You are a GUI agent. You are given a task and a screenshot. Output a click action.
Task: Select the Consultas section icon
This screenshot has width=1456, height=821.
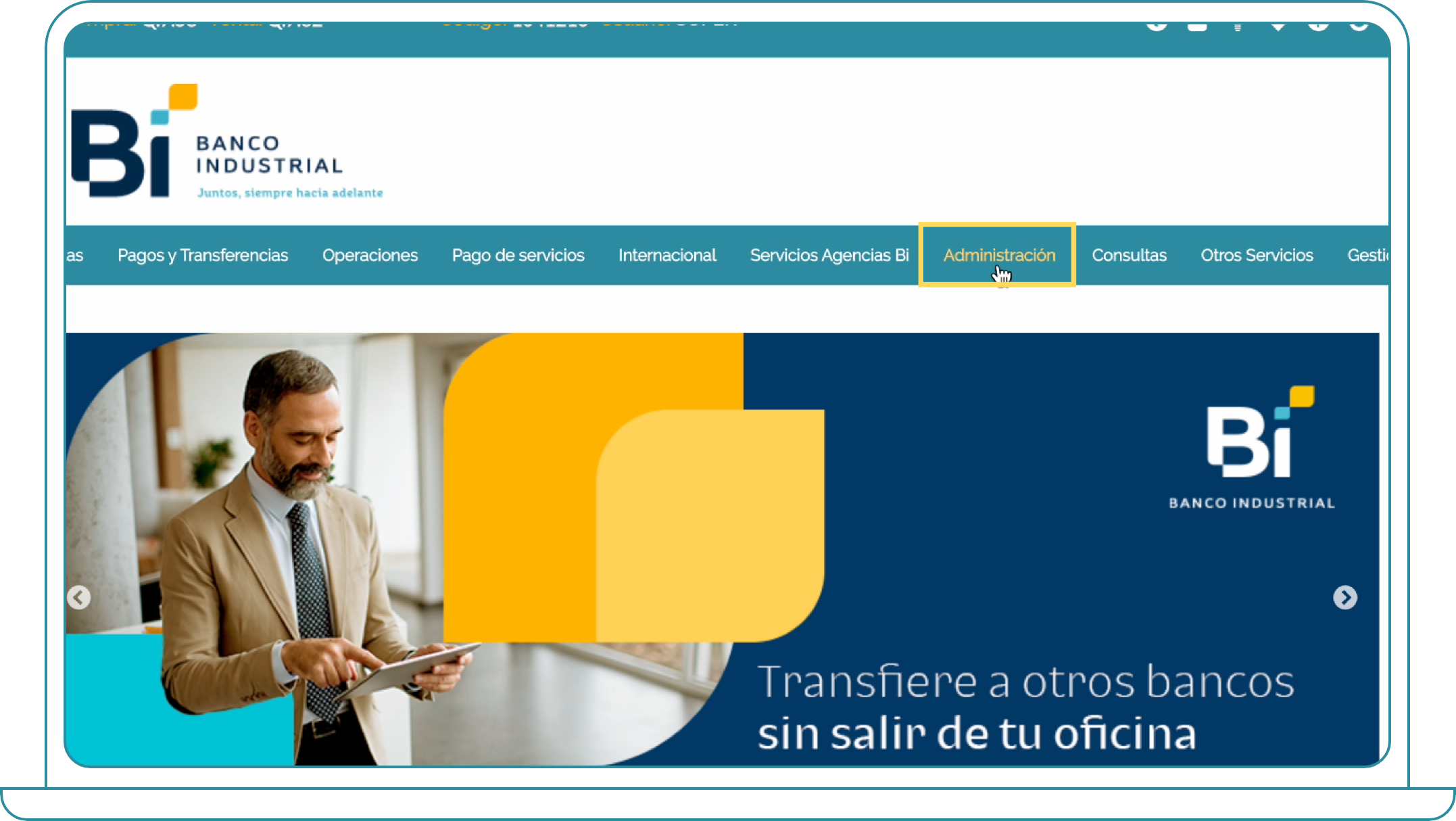pos(1128,255)
